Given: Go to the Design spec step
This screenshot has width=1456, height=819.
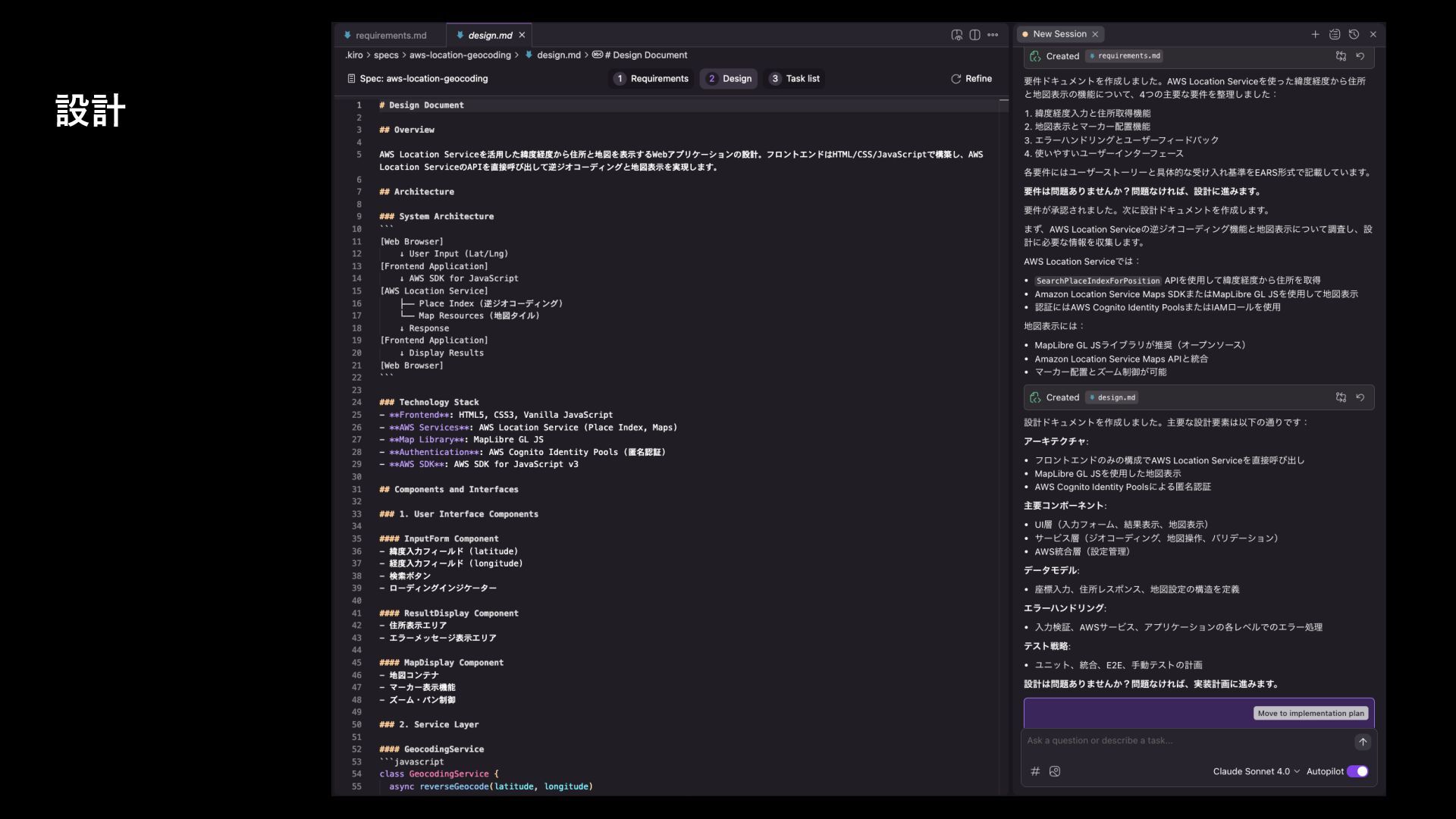Looking at the screenshot, I should 729,79.
